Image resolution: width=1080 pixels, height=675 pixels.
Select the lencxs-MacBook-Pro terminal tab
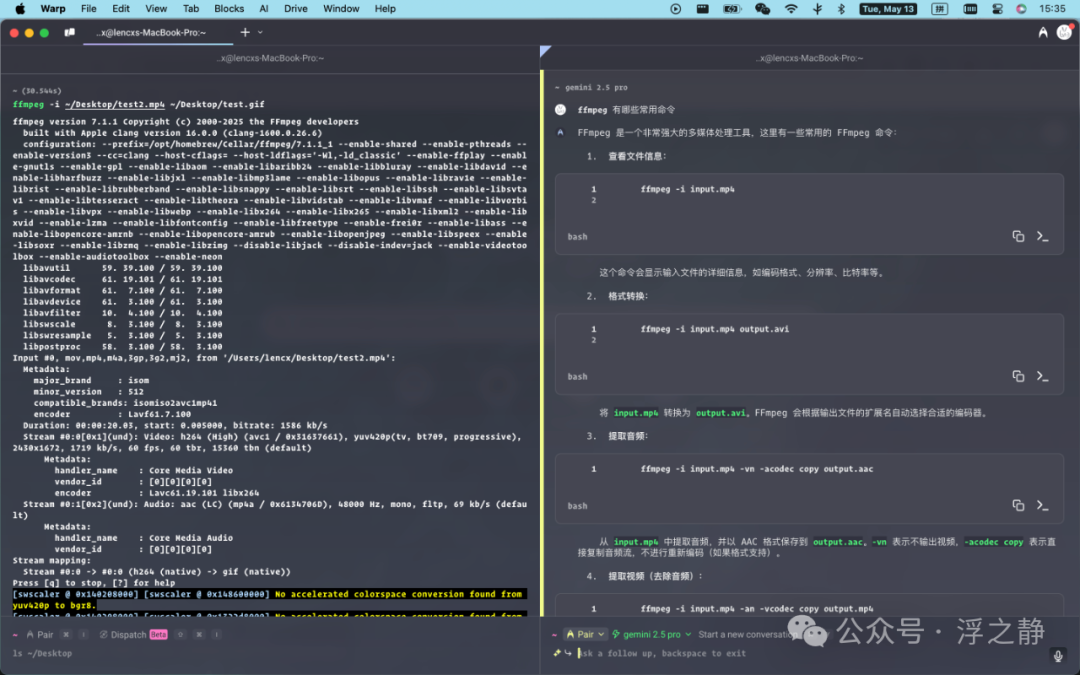(152, 32)
